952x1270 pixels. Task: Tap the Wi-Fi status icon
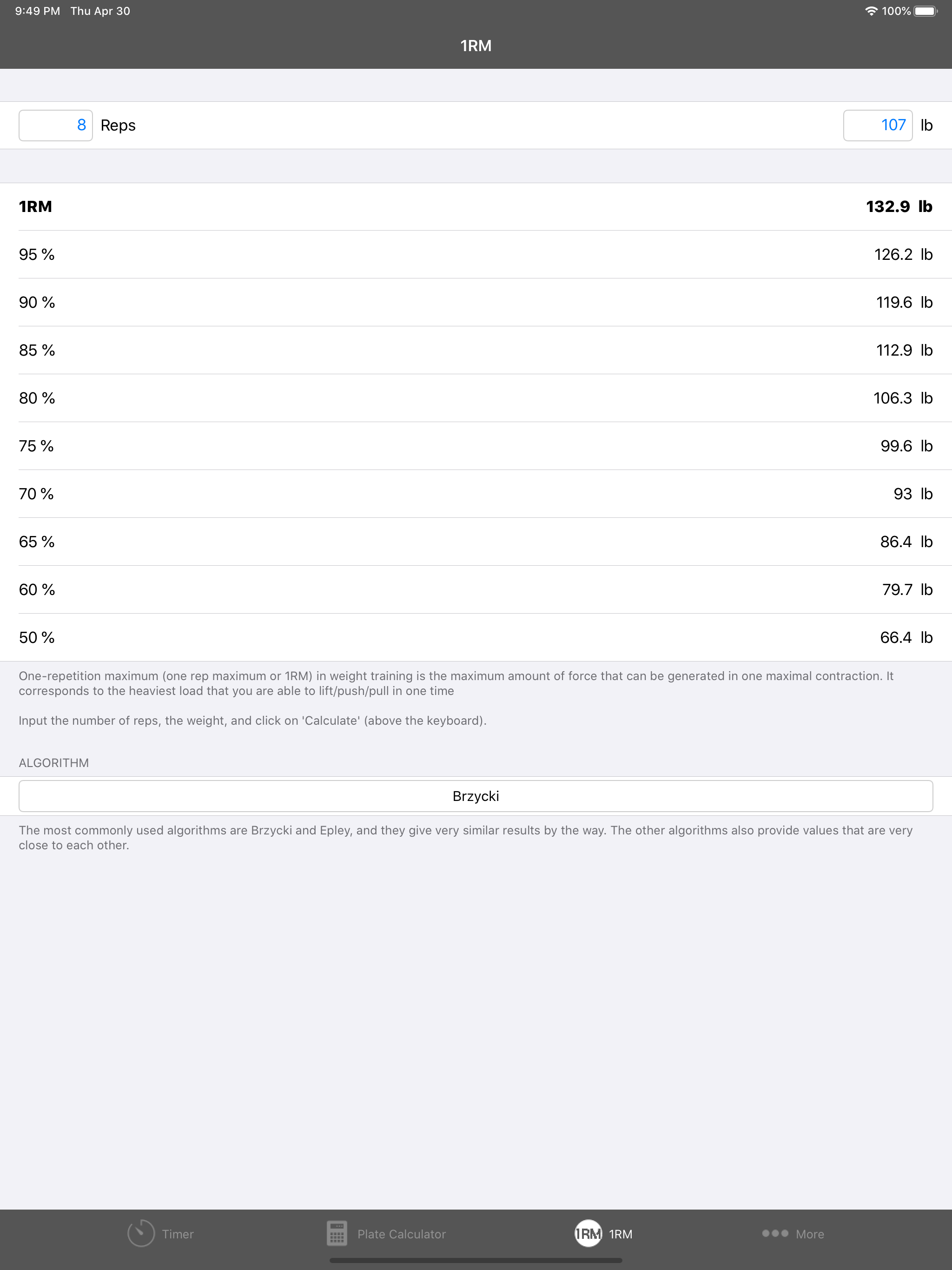point(871,10)
